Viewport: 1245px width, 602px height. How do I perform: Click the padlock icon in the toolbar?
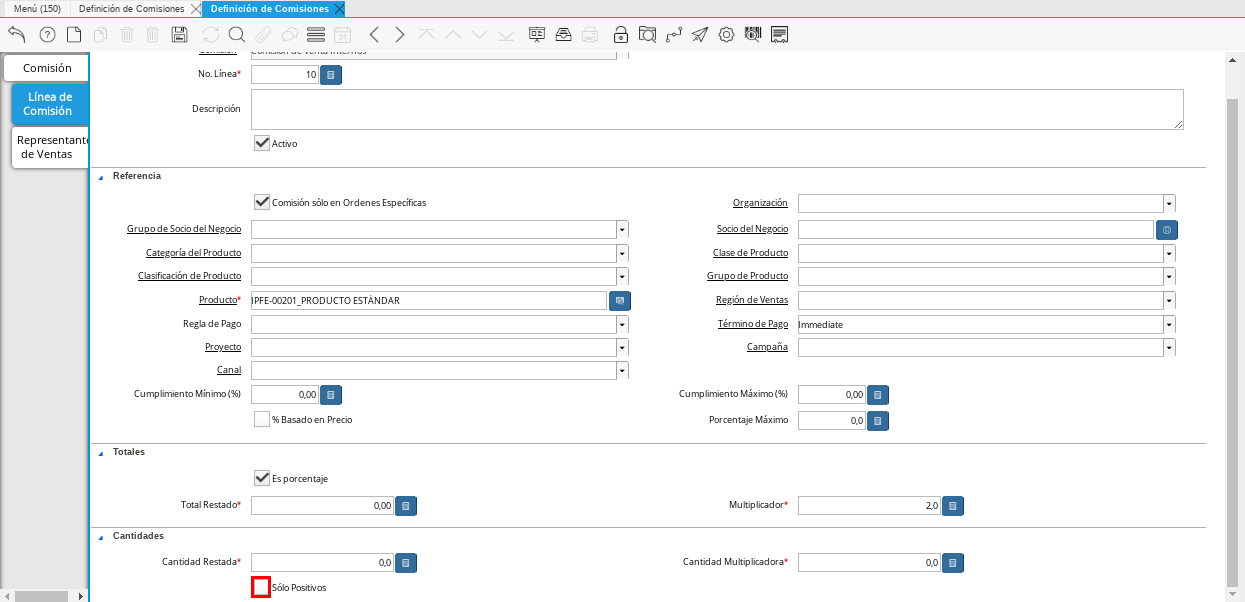(x=620, y=35)
